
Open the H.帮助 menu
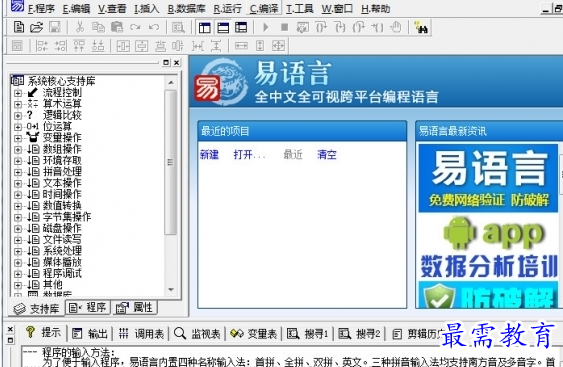pyautogui.click(x=375, y=9)
